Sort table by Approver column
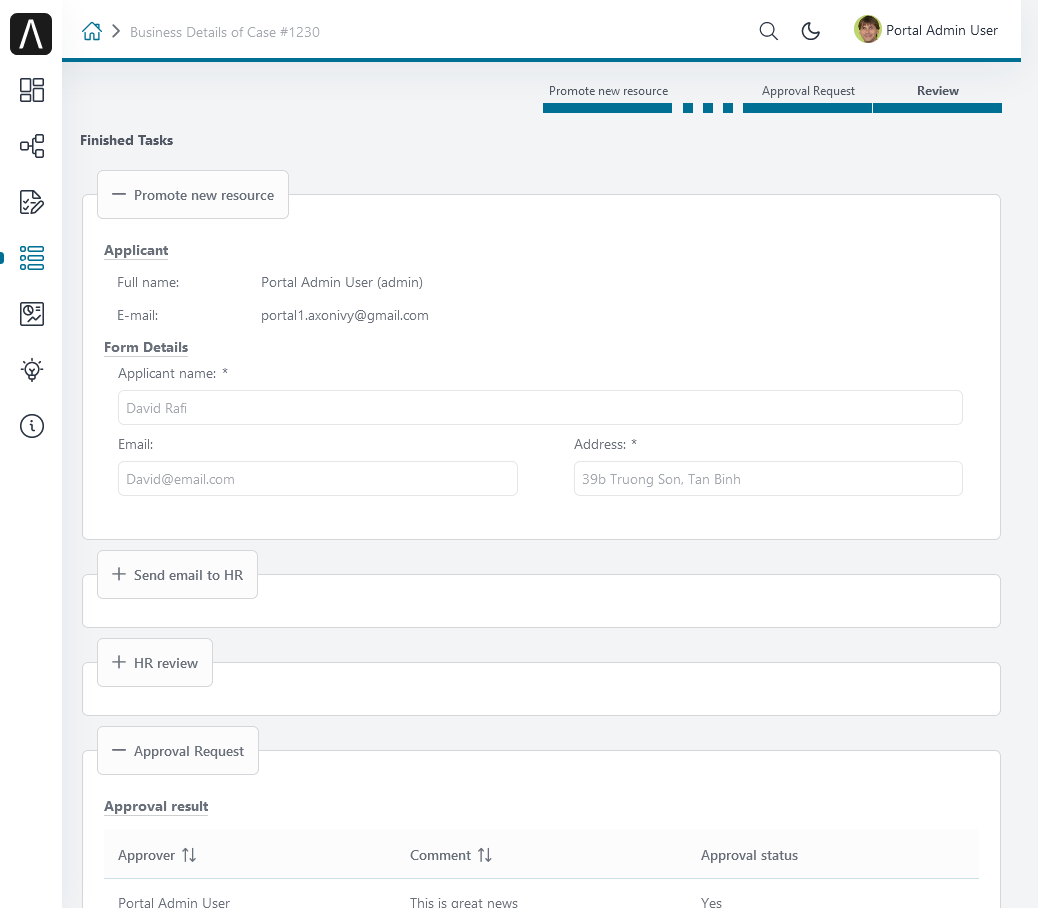The image size is (1038, 908). pos(189,855)
